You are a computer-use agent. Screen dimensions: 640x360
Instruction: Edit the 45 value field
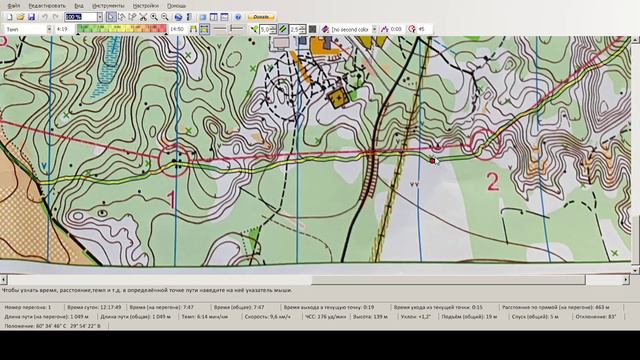pos(423,29)
